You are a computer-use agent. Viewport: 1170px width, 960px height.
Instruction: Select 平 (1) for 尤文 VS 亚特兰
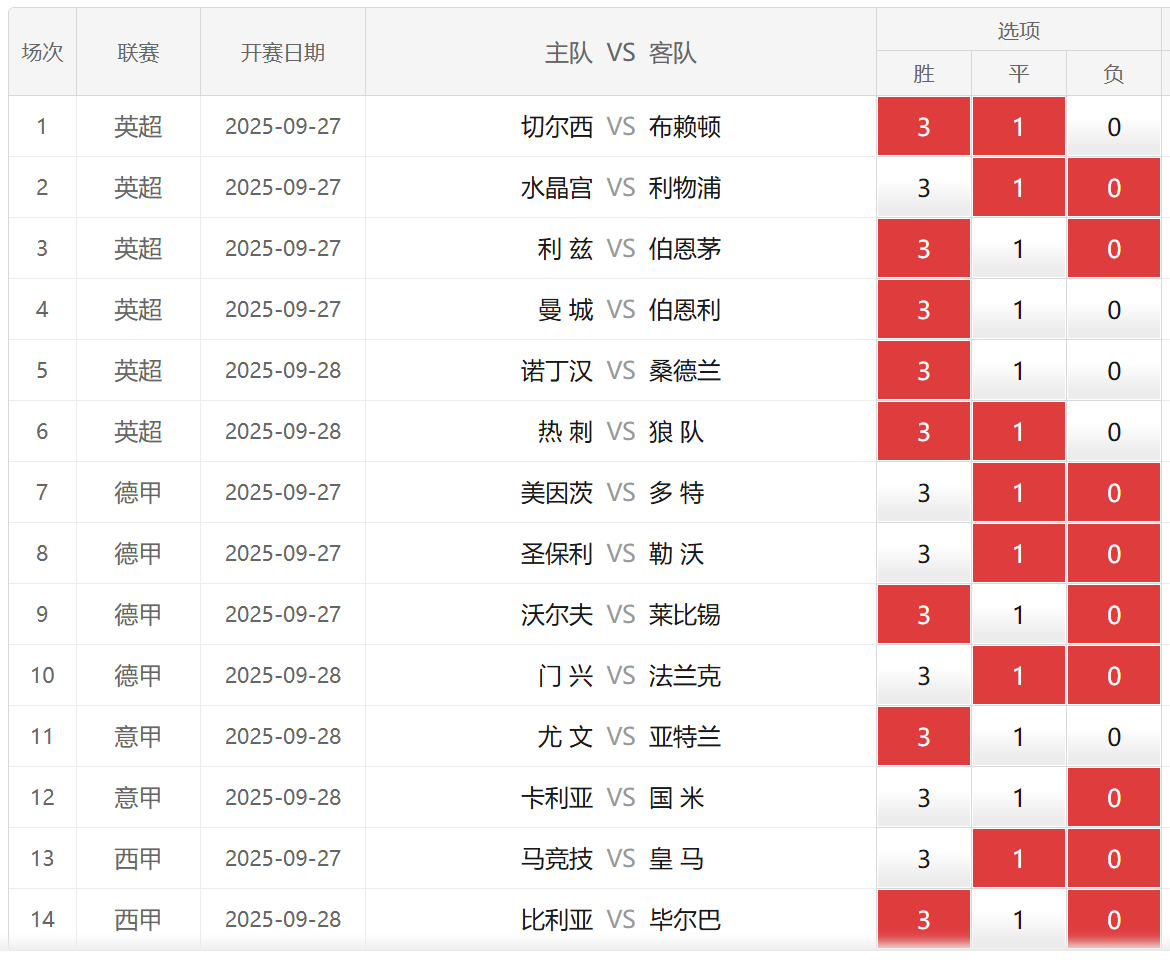pyautogui.click(x=1018, y=737)
